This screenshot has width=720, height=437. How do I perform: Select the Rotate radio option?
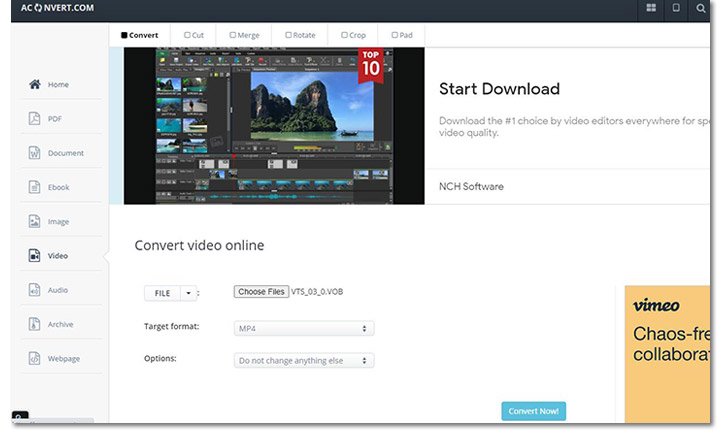[x=288, y=35]
